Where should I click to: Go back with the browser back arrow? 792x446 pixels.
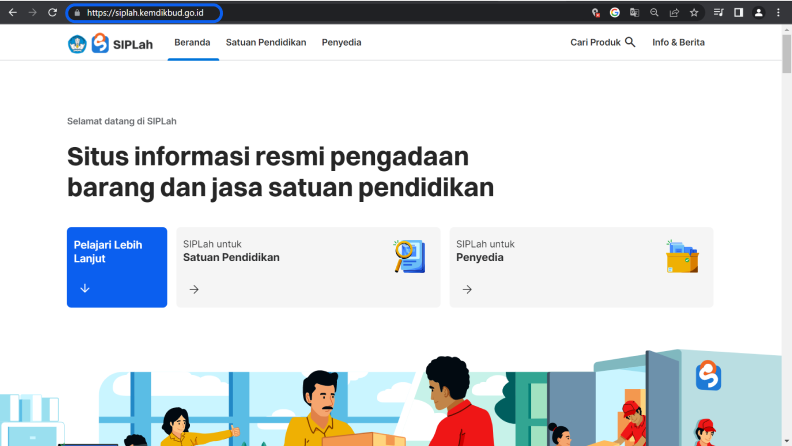point(13,13)
